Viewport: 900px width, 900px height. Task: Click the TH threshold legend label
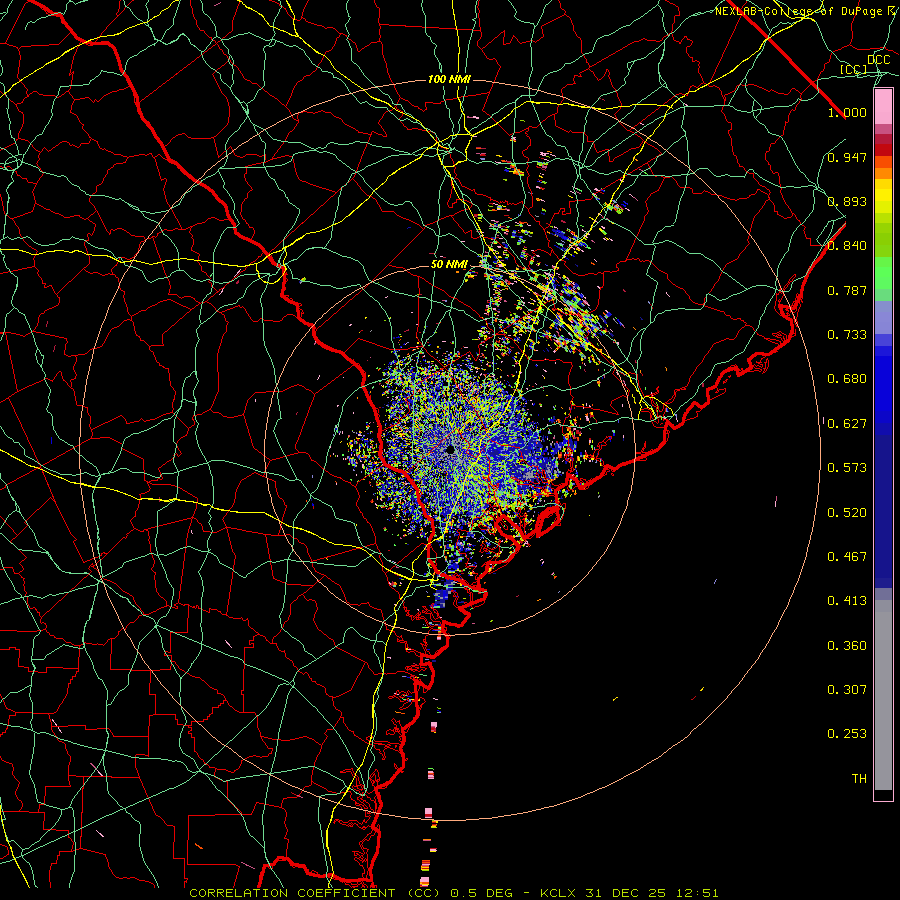coord(859,779)
